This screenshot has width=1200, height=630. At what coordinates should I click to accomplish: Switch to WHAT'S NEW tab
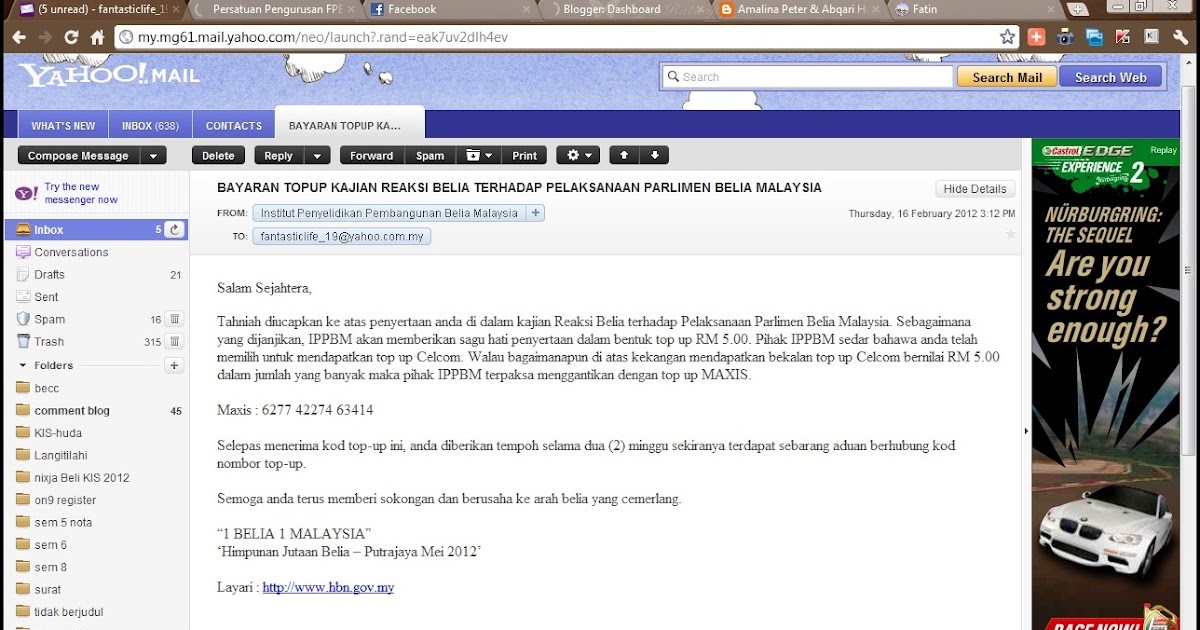click(x=63, y=126)
